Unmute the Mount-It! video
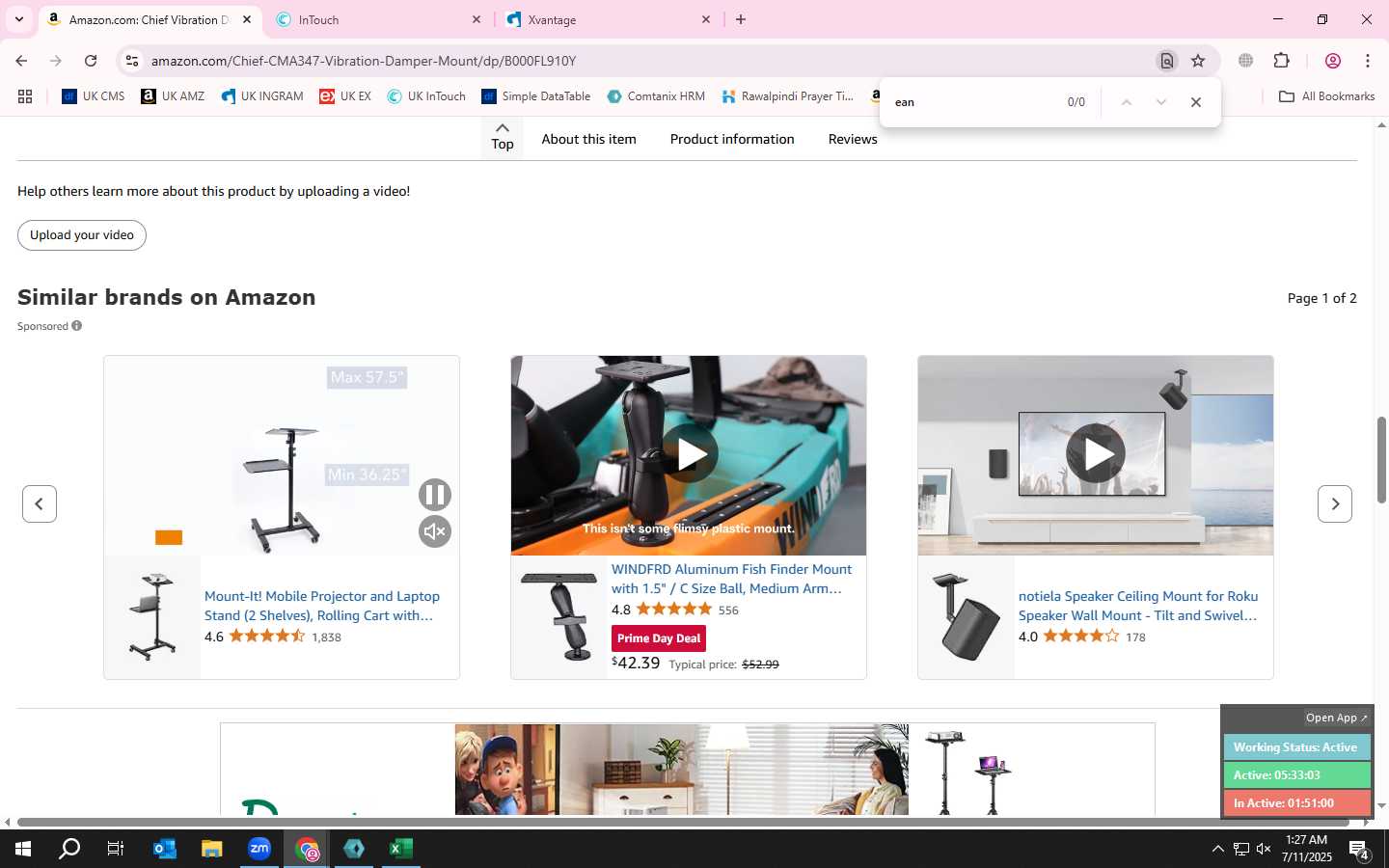The width and height of the screenshot is (1389, 868). coord(435,531)
